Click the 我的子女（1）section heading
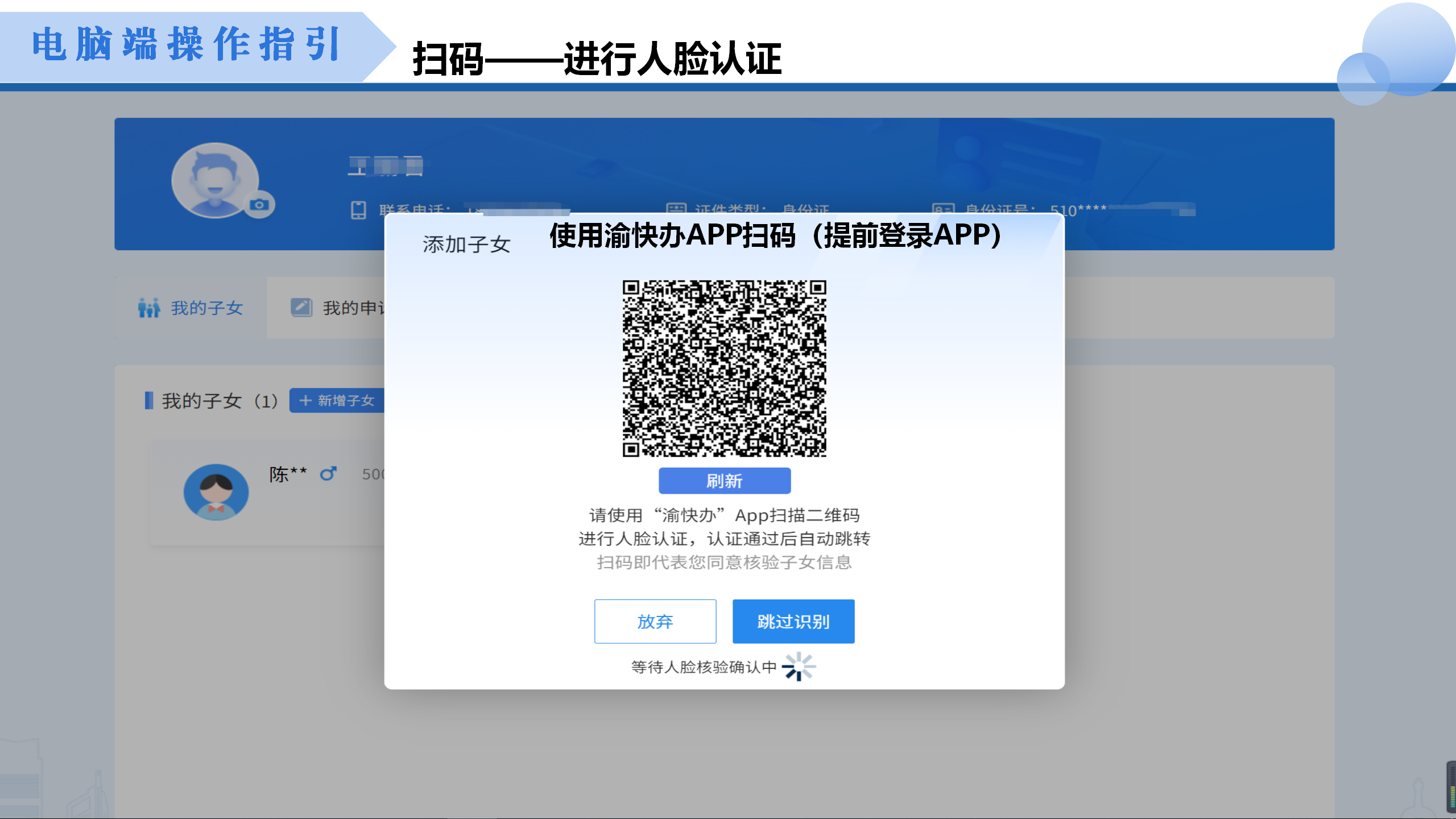Screen dimensions: 1456x819 click(220, 401)
